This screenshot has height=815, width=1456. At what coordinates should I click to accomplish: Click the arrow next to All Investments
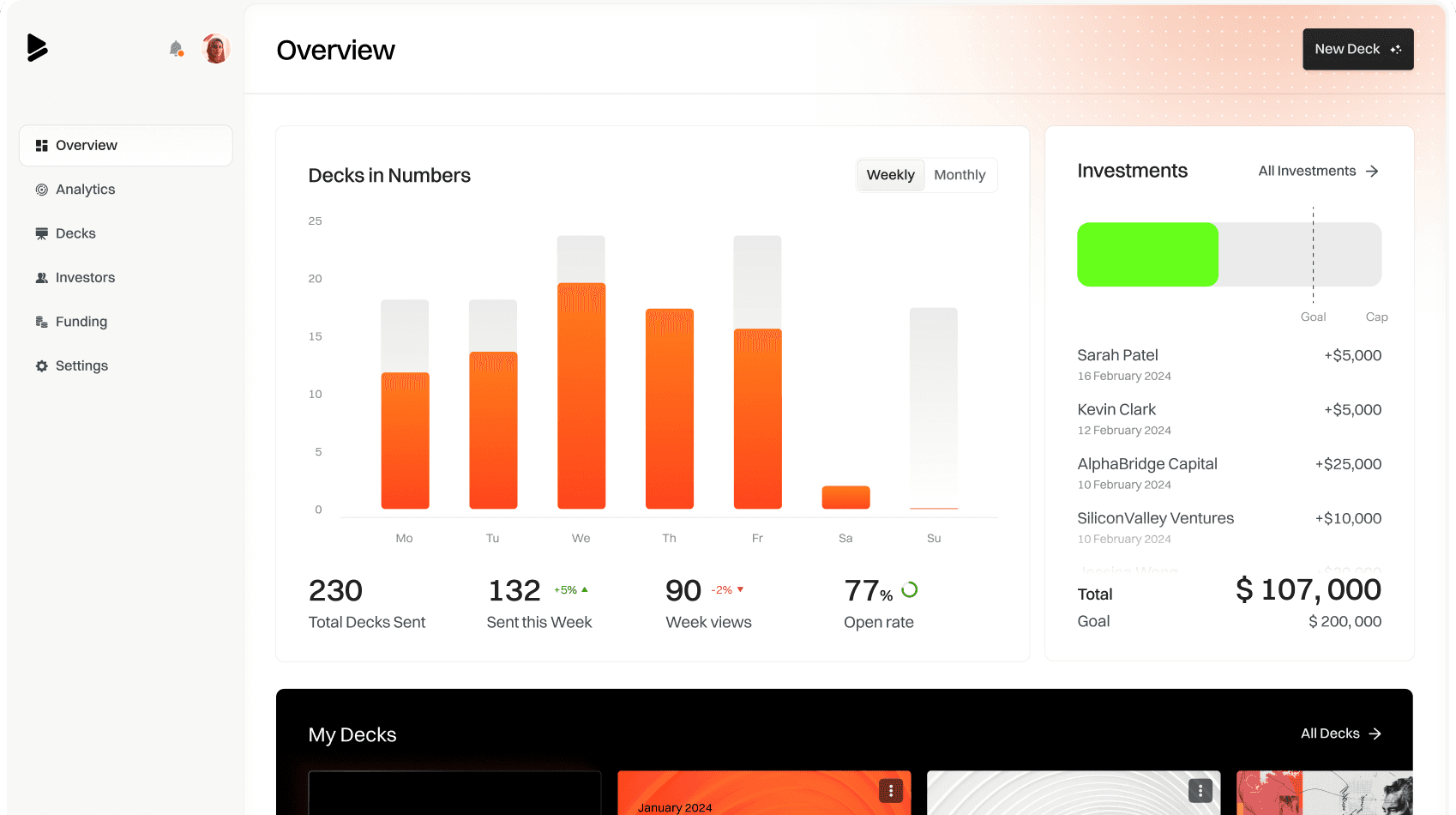(1372, 172)
